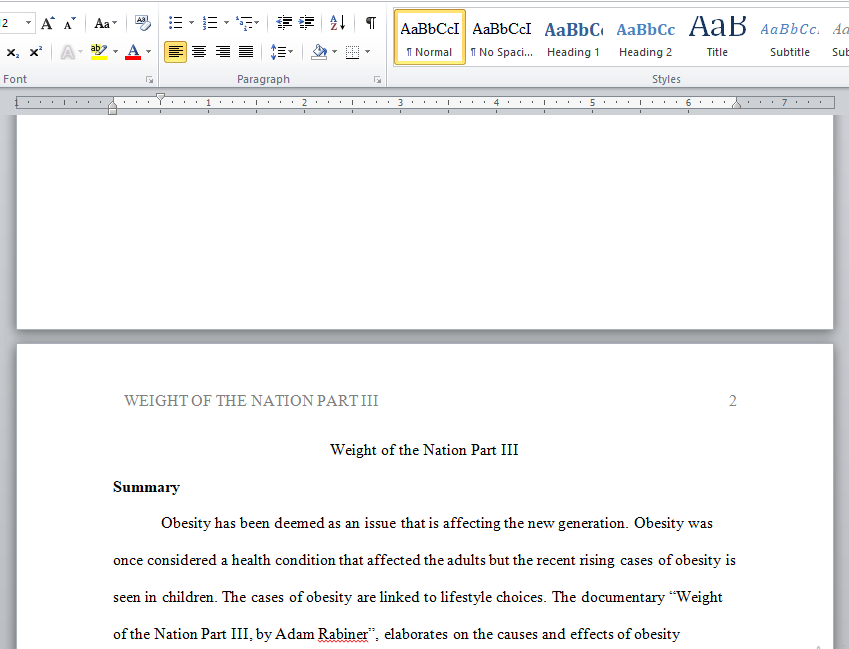Viewport: 849px width, 649px height.
Task: Toggle Justify alignment
Action: tap(246, 52)
